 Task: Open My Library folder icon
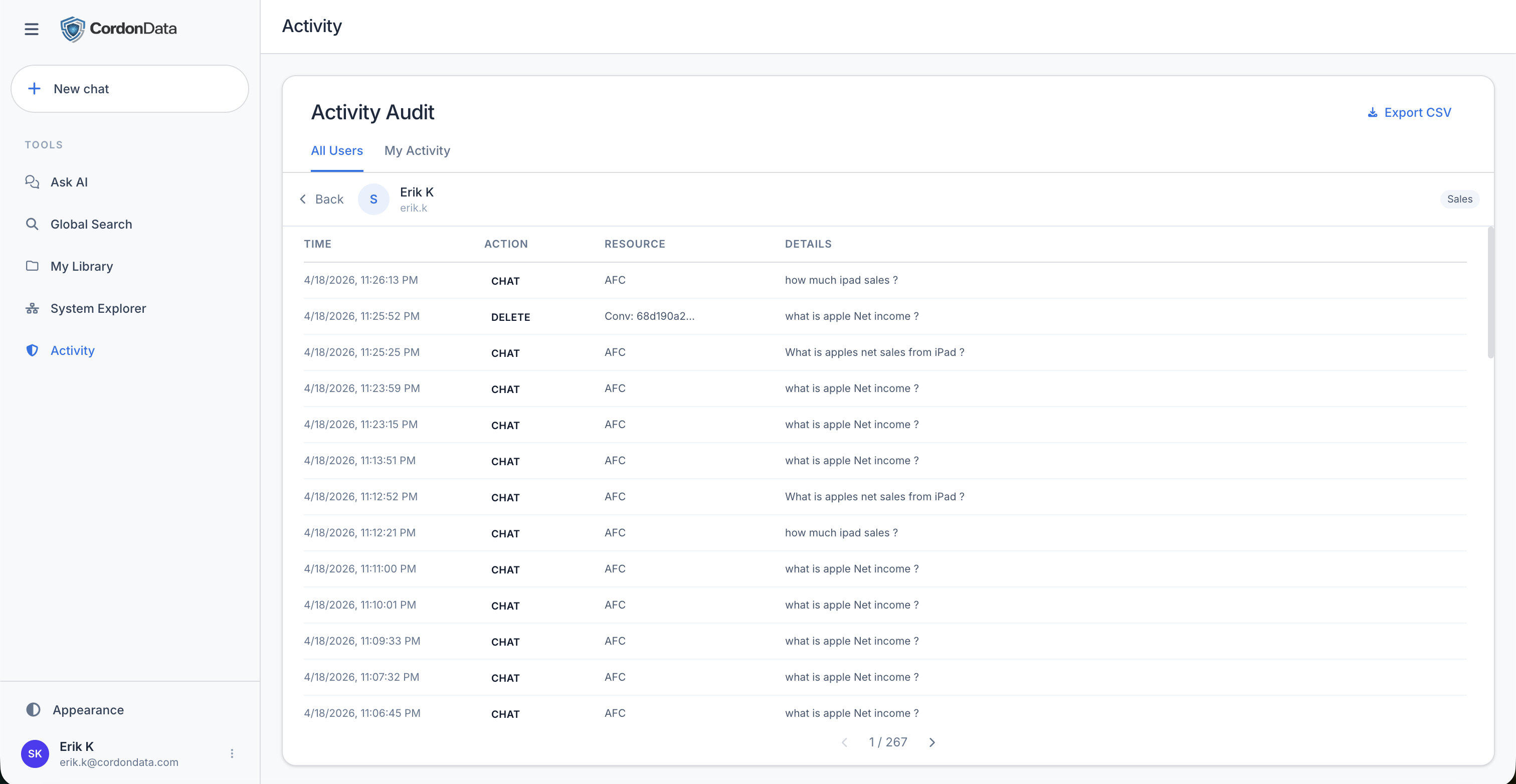pyautogui.click(x=33, y=266)
